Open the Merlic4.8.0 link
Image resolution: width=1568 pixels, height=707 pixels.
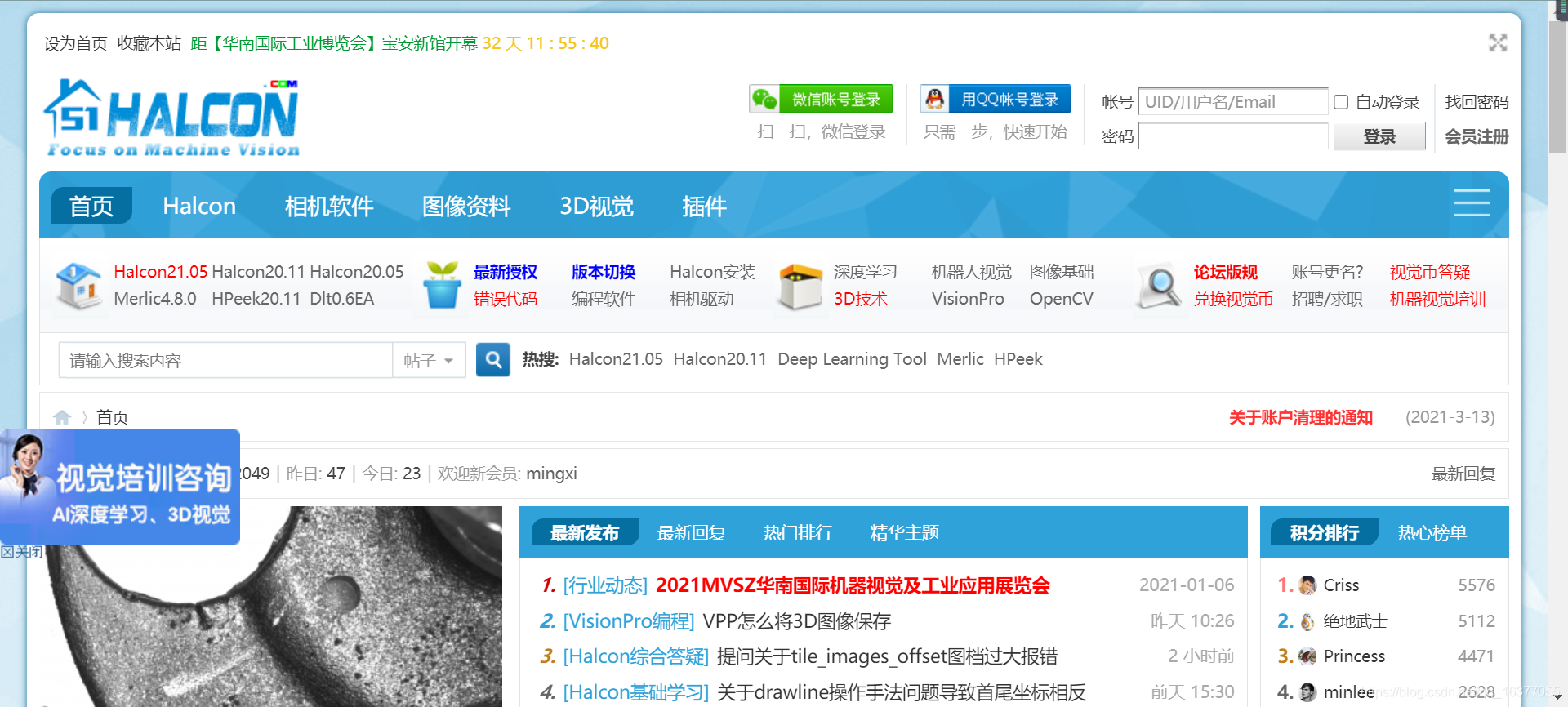[x=155, y=299]
